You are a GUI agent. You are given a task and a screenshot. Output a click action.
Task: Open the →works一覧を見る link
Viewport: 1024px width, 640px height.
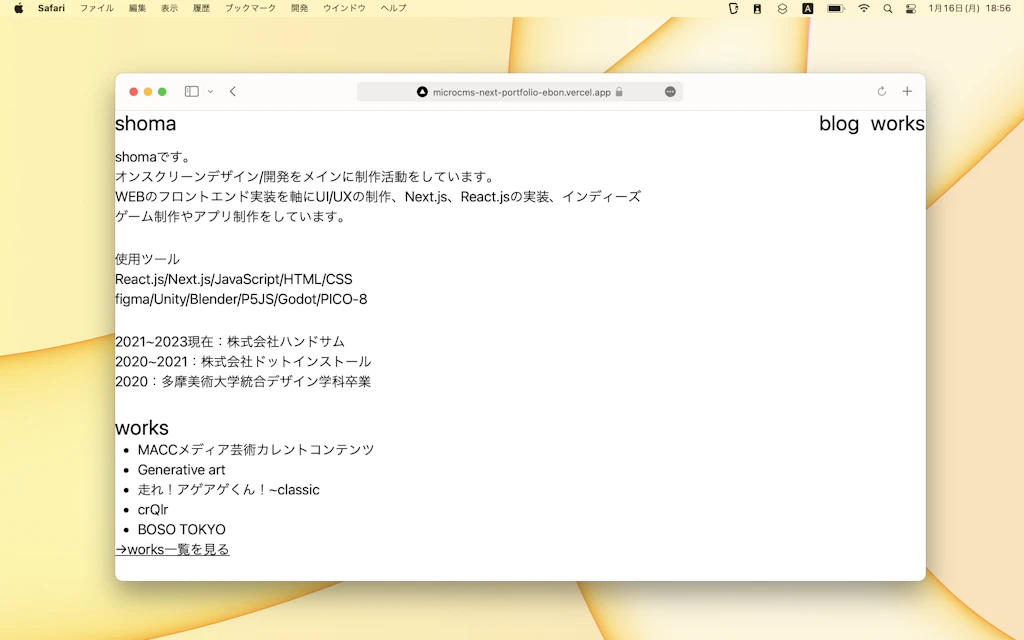pyautogui.click(x=172, y=549)
